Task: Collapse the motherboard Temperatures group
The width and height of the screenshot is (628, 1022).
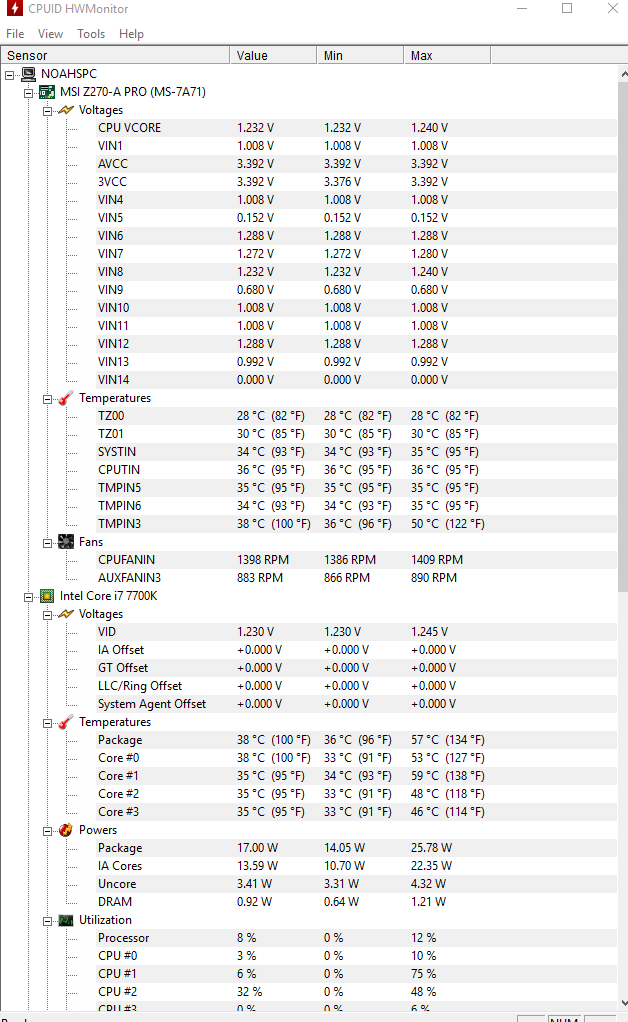Action: pyautogui.click(x=47, y=399)
